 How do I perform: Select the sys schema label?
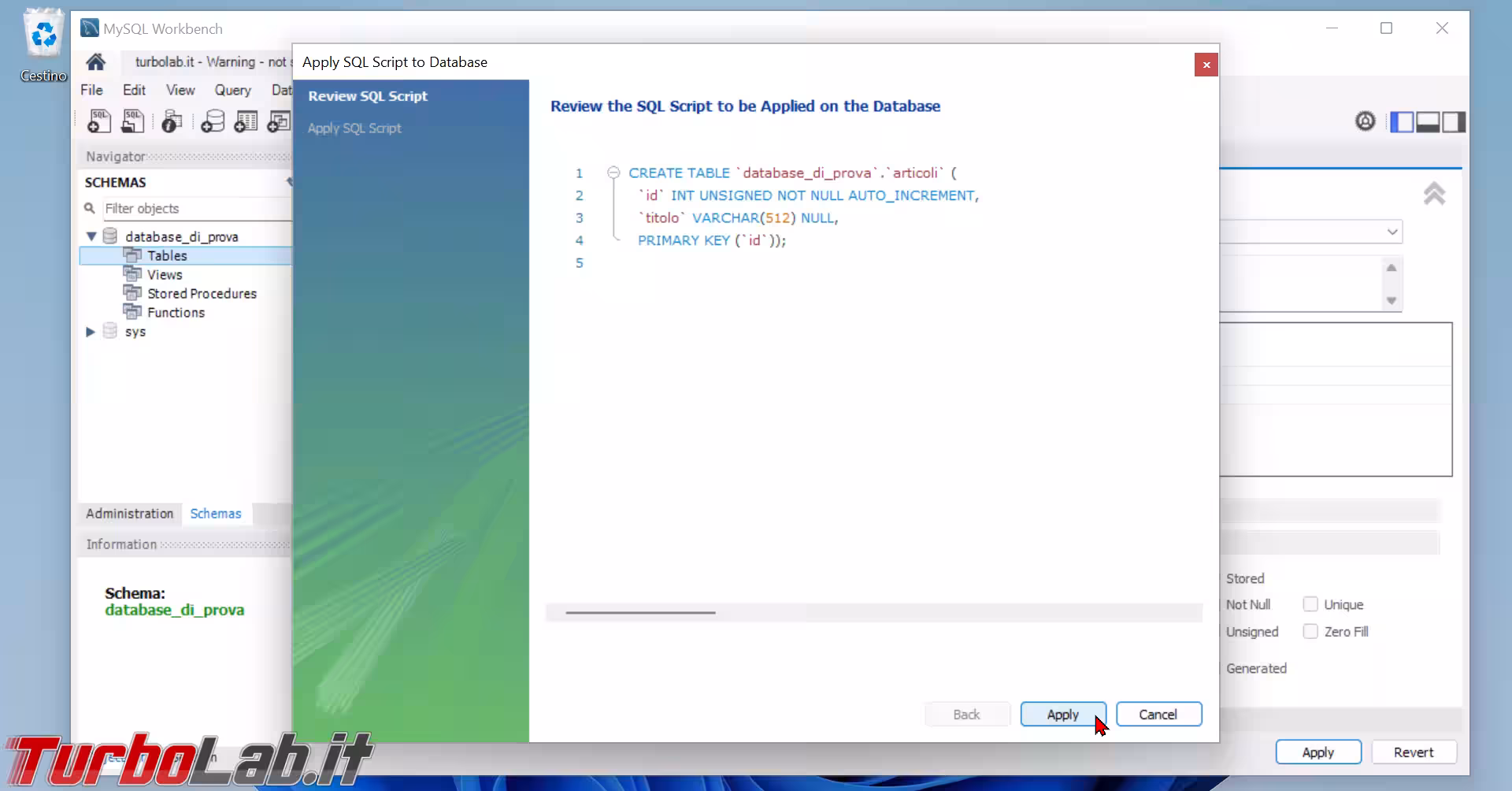click(135, 332)
